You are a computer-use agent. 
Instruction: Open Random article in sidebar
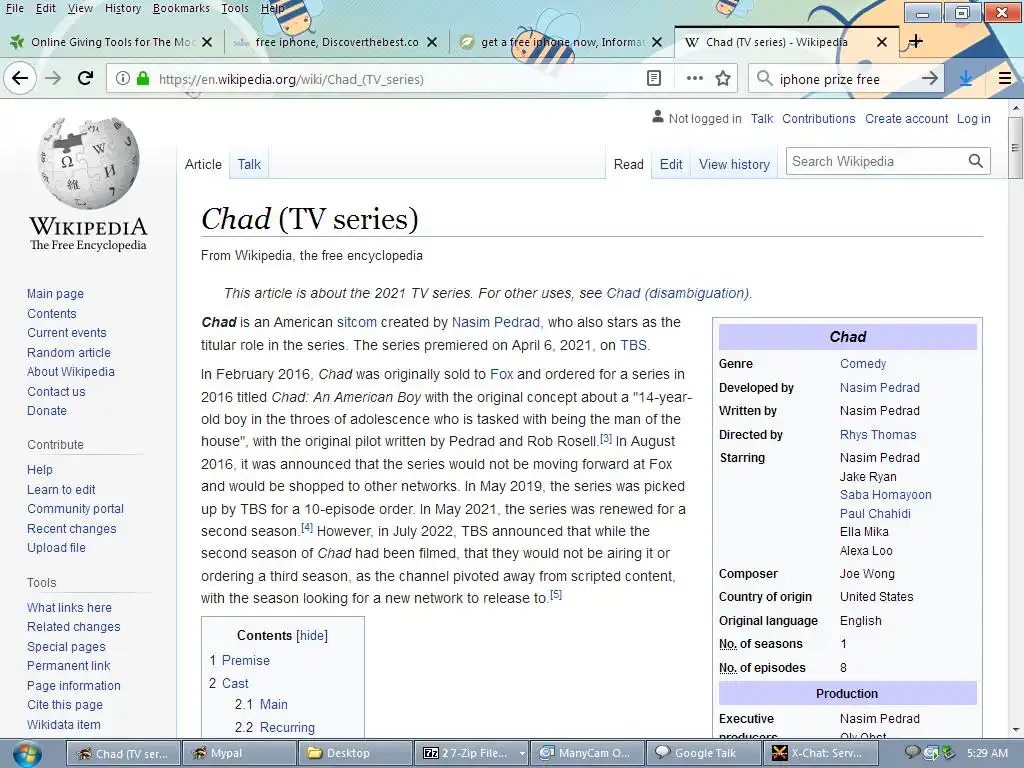[x=69, y=353]
